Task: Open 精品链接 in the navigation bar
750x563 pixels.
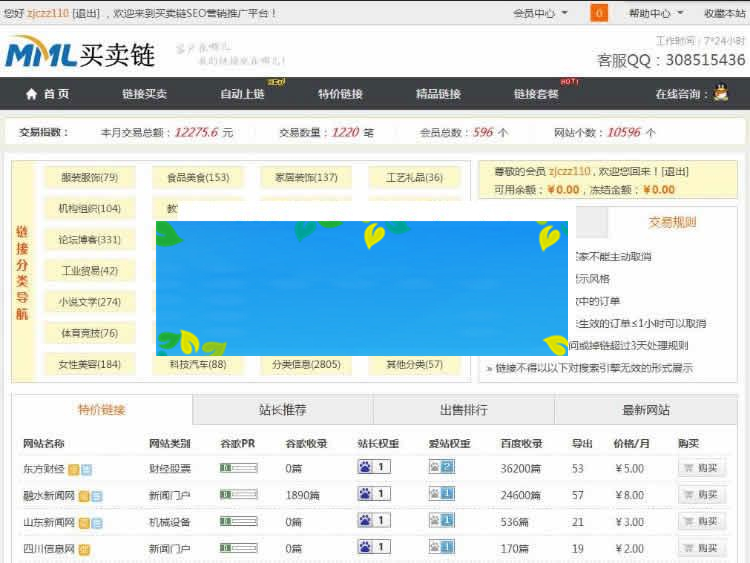Action: coord(438,94)
